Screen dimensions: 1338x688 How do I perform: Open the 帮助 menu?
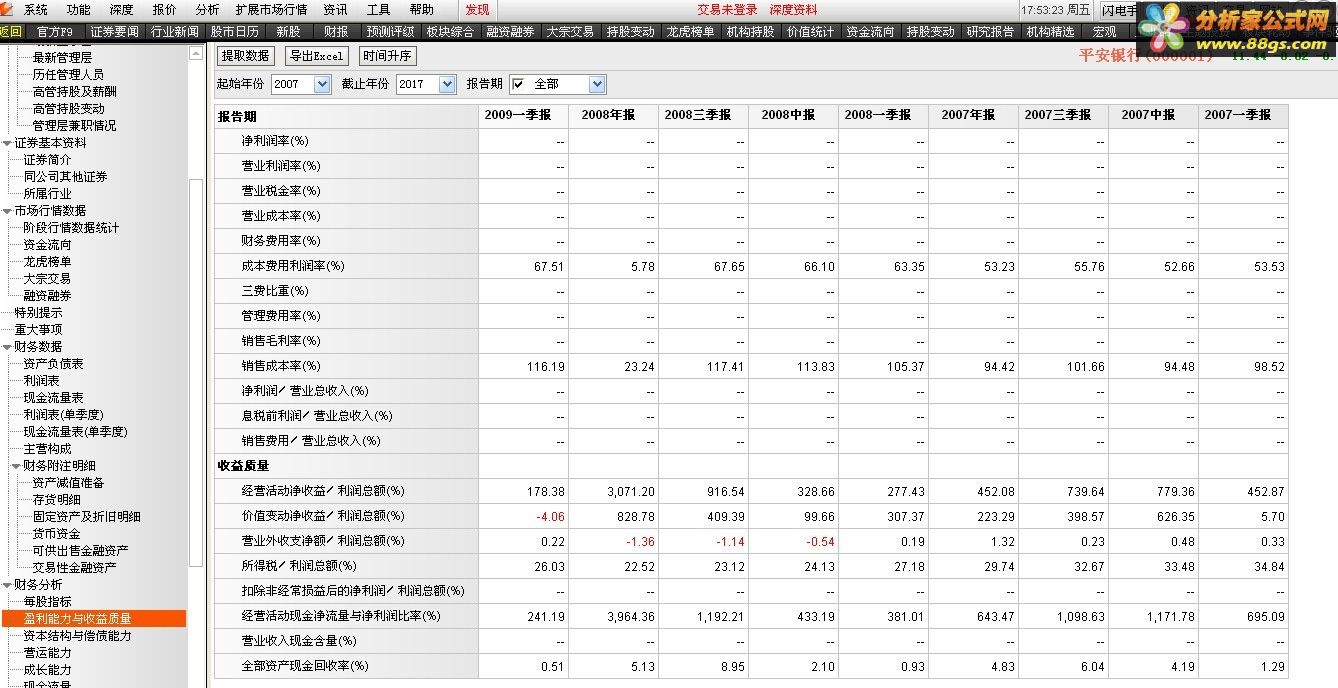coord(422,10)
